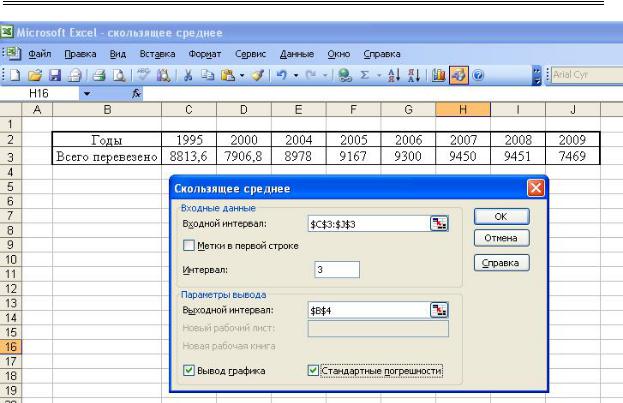This screenshot has height=403, width=623.
Task: Click the workbook icon beside the Файл menu
Action: click(x=14, y=53)
